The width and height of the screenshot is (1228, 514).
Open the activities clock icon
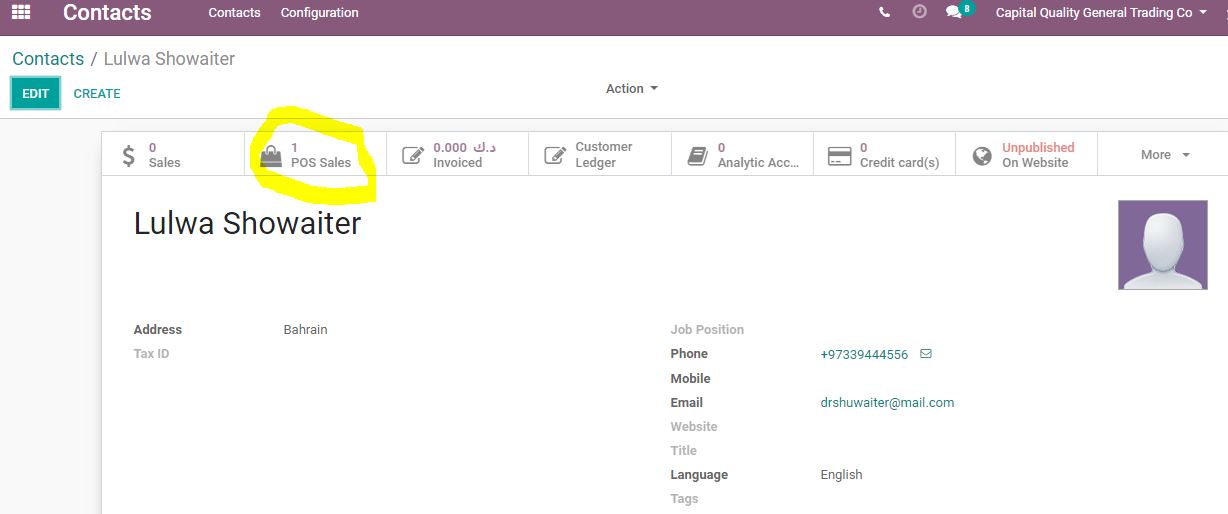919,12
